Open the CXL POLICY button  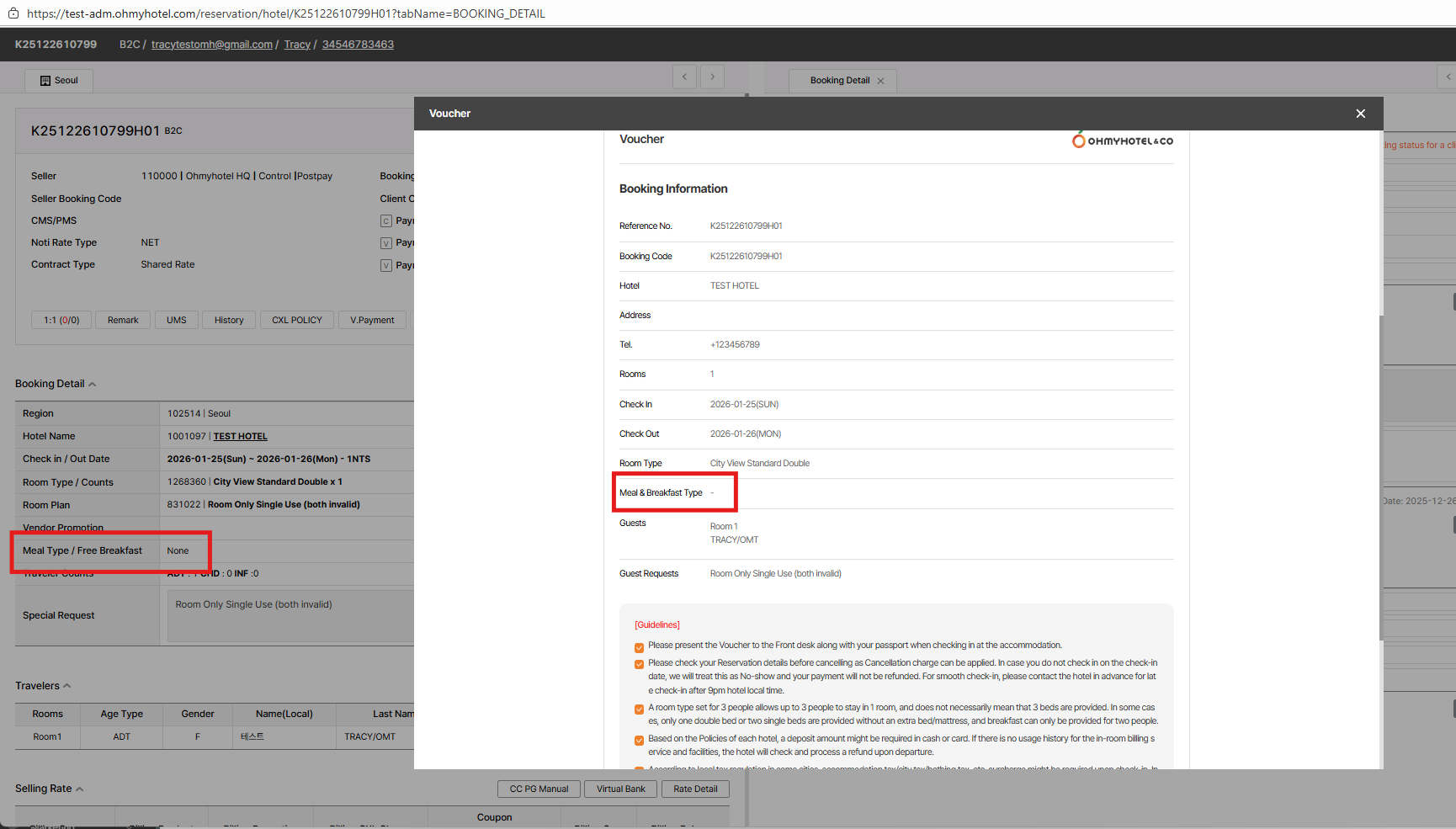pos(296,320)
